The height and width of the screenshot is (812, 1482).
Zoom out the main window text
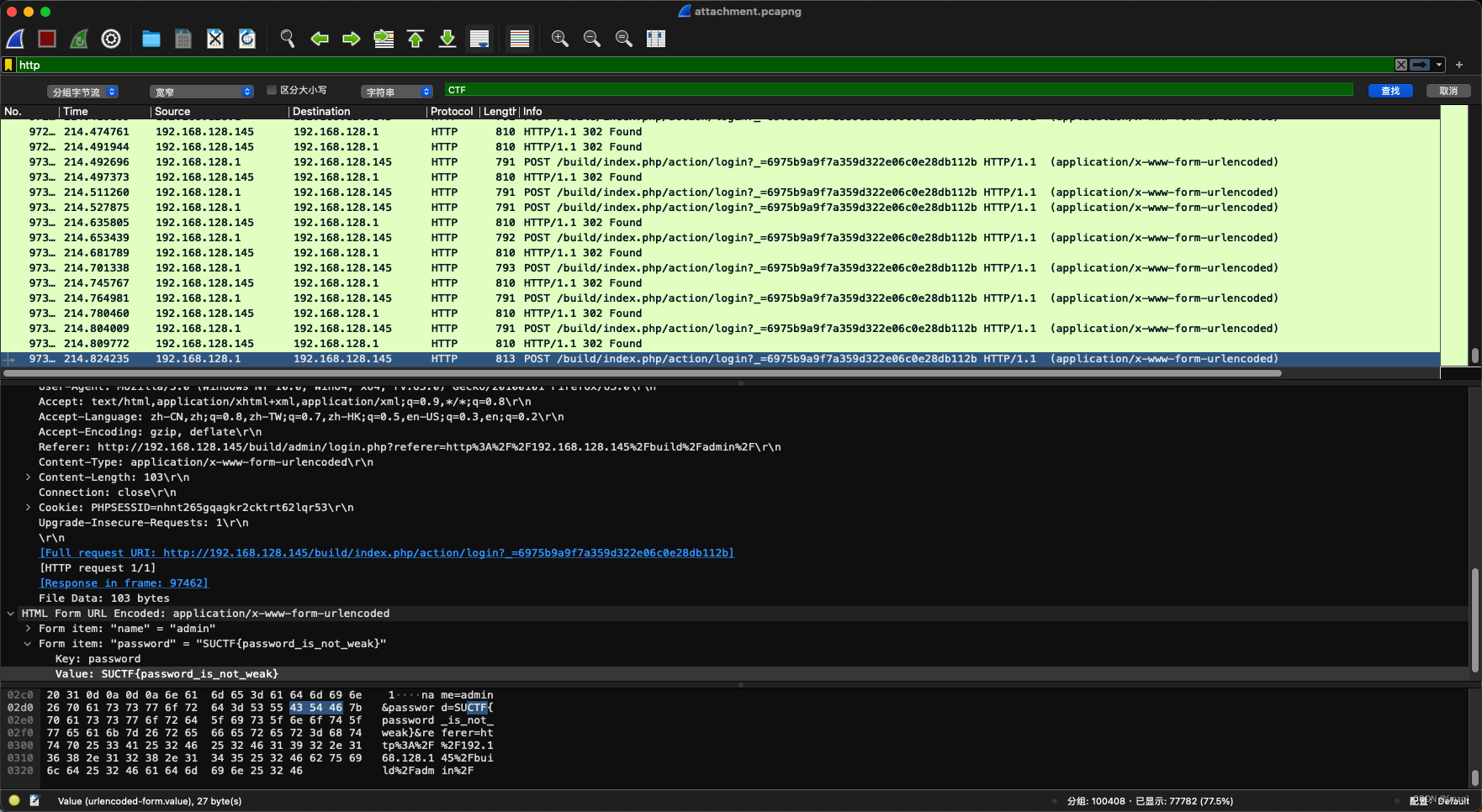pyautogui.click(x=592, y=39)
